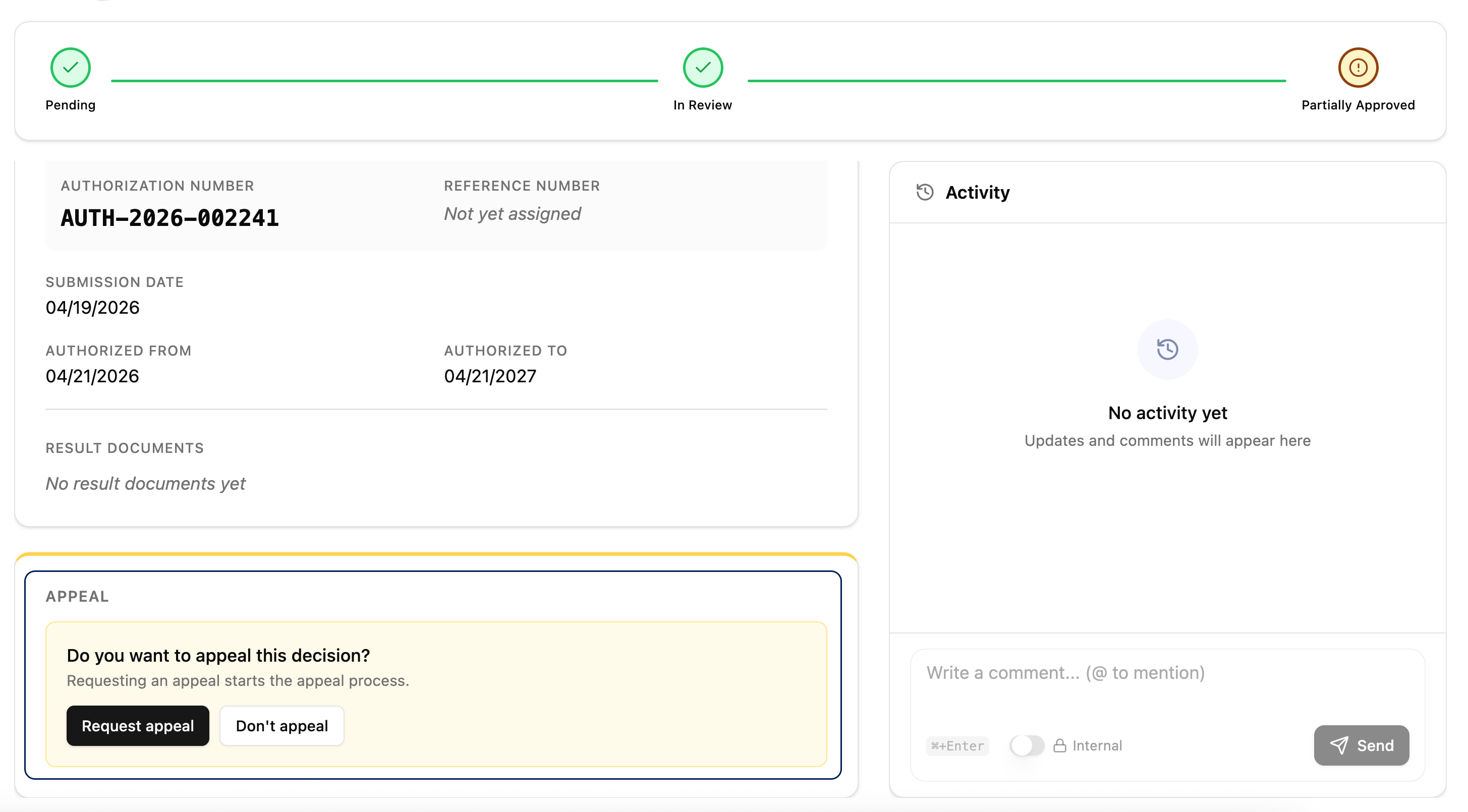Select the authorization number AUTH-2026-002241
This screenshot has width=1468, height=812.
170,218
